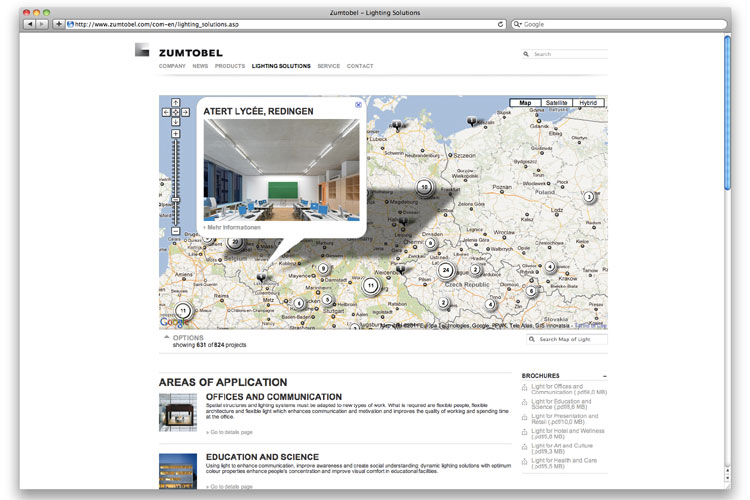
Task: Click the magnifier icon in the site Search box
Action: pyautogui.click(x=526, y=54)
